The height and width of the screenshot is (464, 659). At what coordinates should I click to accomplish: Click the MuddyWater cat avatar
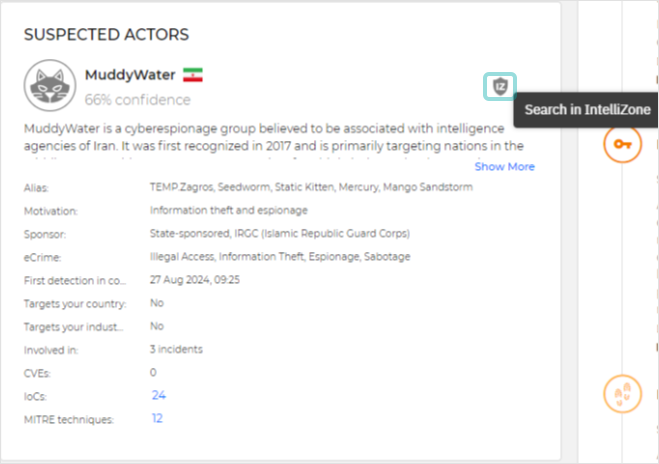tap(50, 86)
